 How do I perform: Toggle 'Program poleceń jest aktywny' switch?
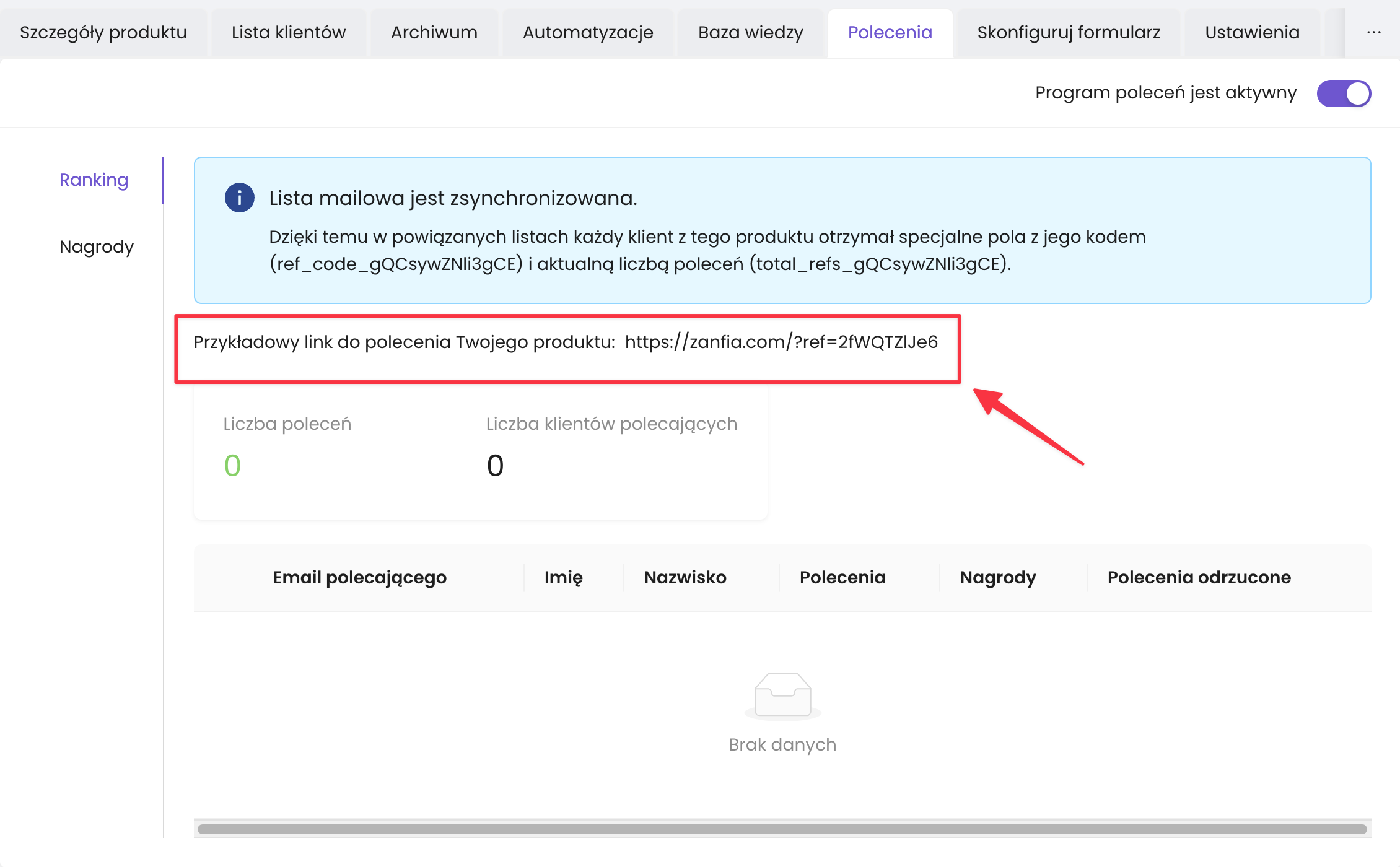(x=1343, y=94)
